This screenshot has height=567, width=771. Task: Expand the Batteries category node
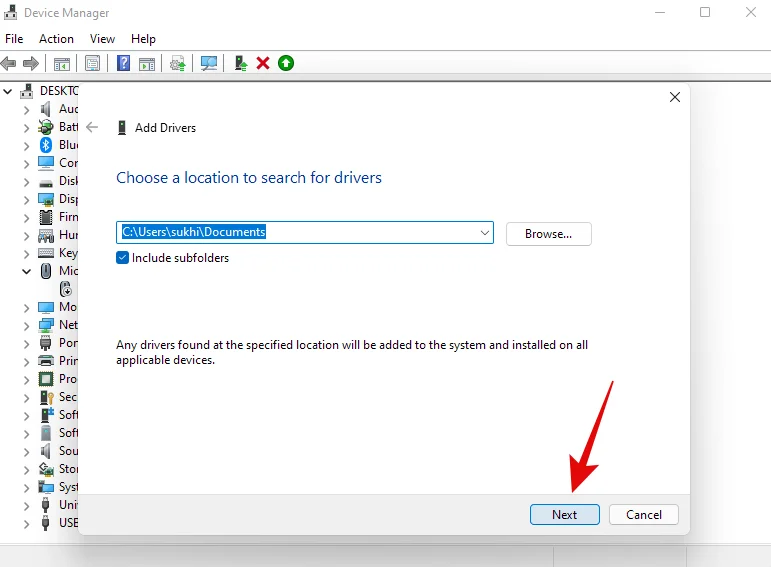click(x=27, y=128)
